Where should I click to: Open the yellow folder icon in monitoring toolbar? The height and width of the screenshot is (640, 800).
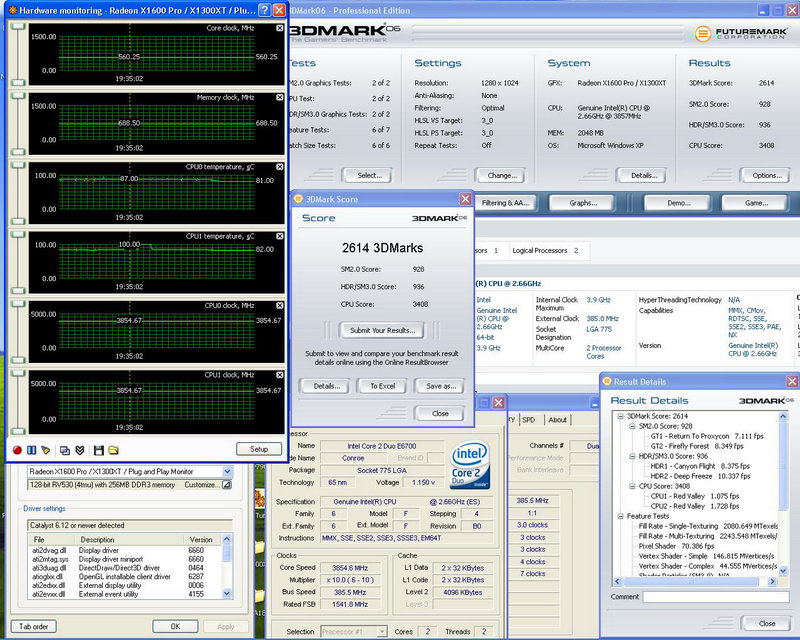click(113, 450)
